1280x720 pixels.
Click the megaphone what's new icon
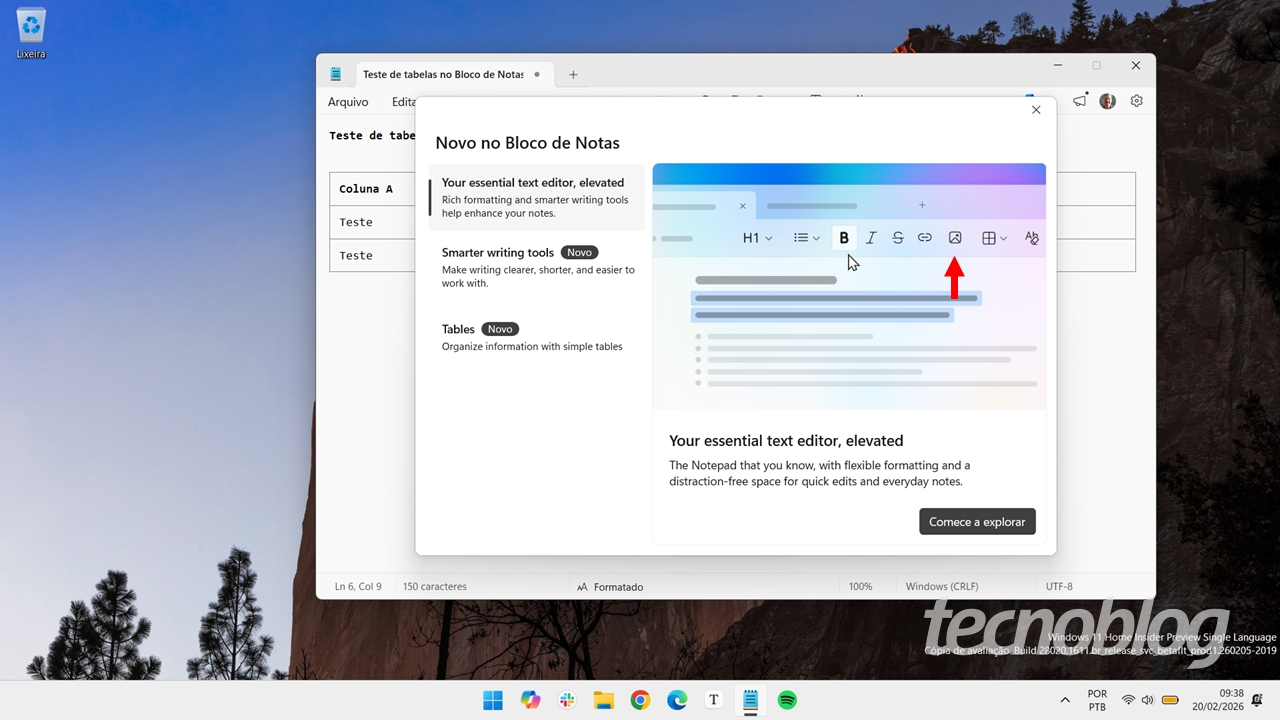[x=1080, y=101]
